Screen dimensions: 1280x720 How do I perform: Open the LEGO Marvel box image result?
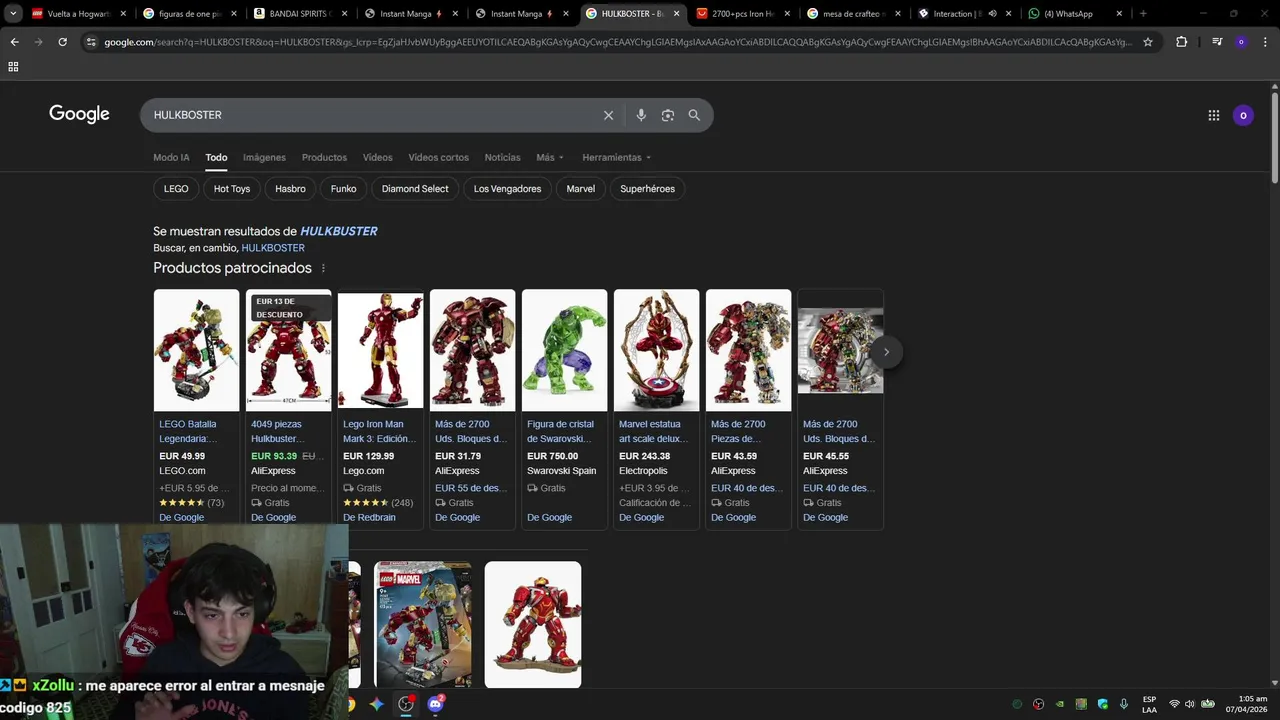coord(423,625)
